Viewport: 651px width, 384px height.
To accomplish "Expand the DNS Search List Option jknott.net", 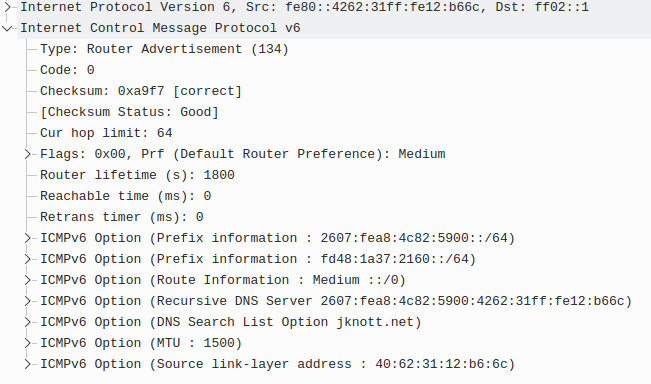I will pos(27,322).
